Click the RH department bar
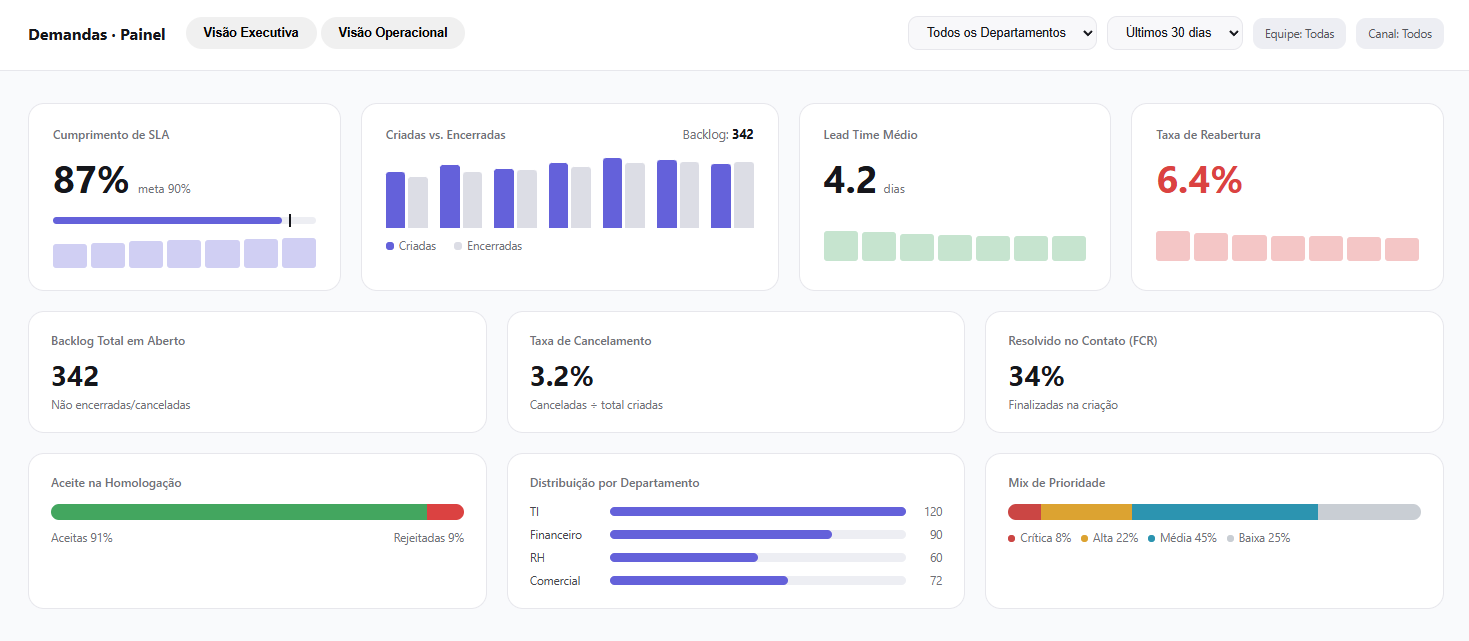This screenshot has width=1469, height=641. click(x=758, y=557)
